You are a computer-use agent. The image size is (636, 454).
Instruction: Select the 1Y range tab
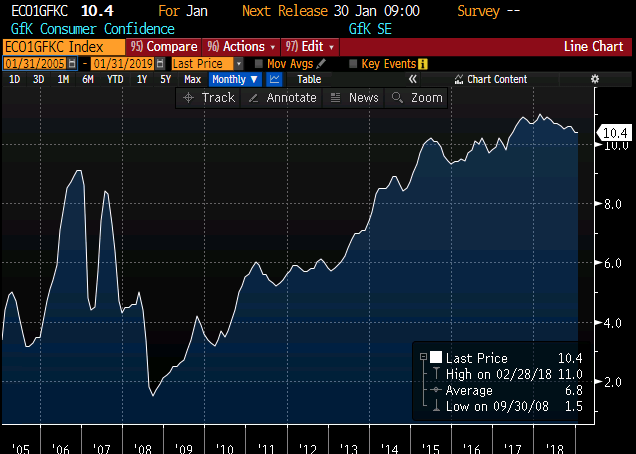point(142,79)
